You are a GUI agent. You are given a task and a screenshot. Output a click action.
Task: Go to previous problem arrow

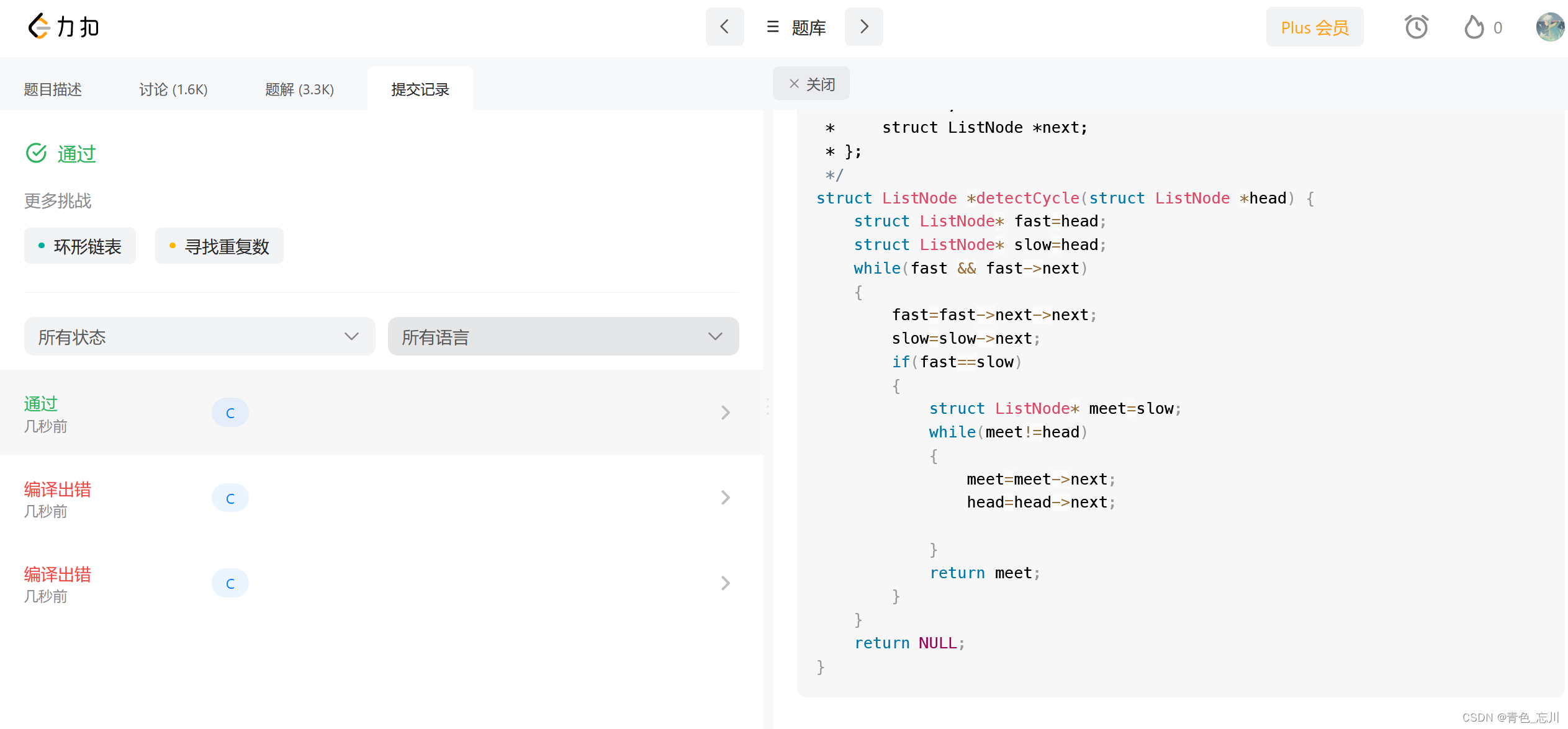(x=724, y=27)
